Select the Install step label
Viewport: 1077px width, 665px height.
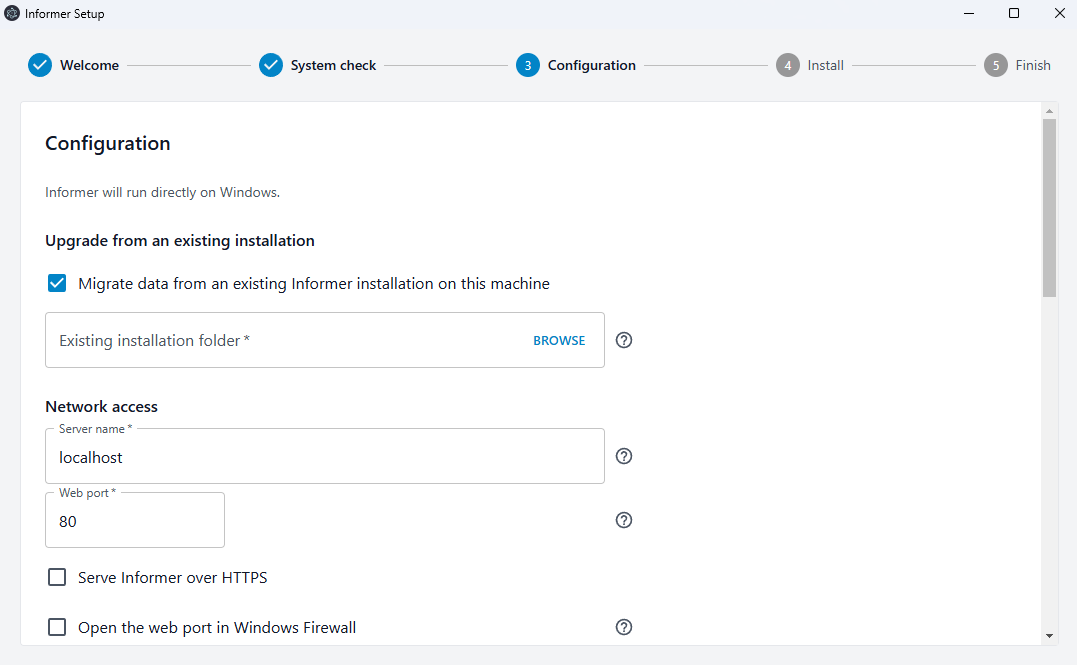click(825, 65)
